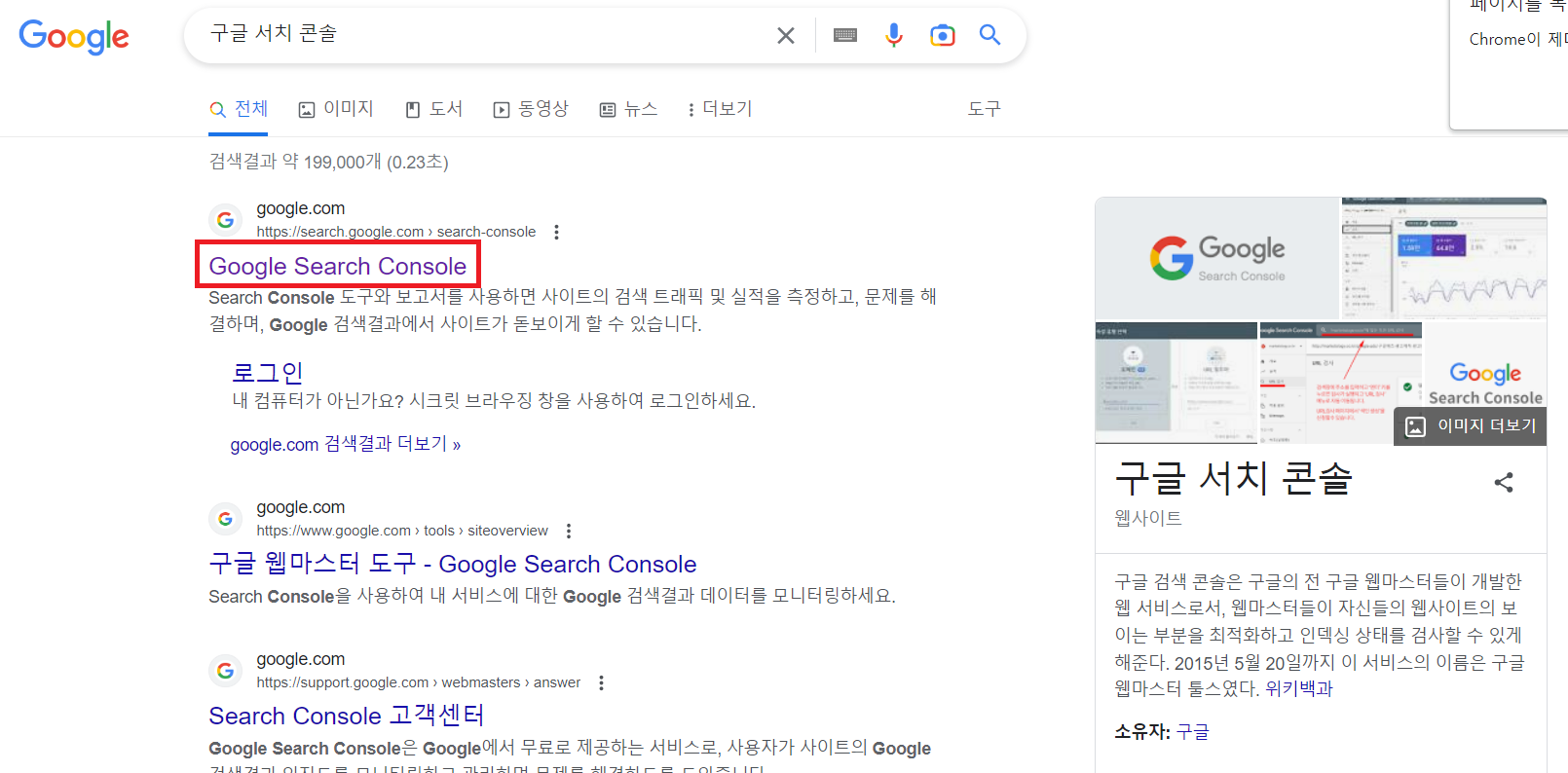Open three-dot menu for the webmasters answer result

[x=601, y=682]
